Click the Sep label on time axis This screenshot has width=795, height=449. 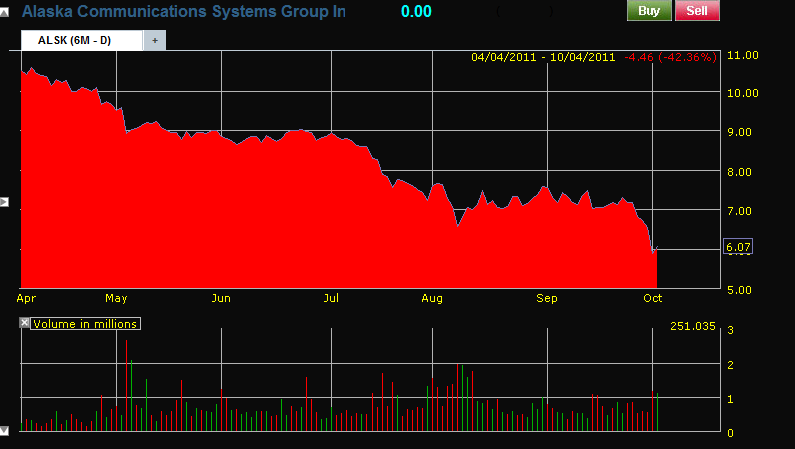click(x=547, y=298)
